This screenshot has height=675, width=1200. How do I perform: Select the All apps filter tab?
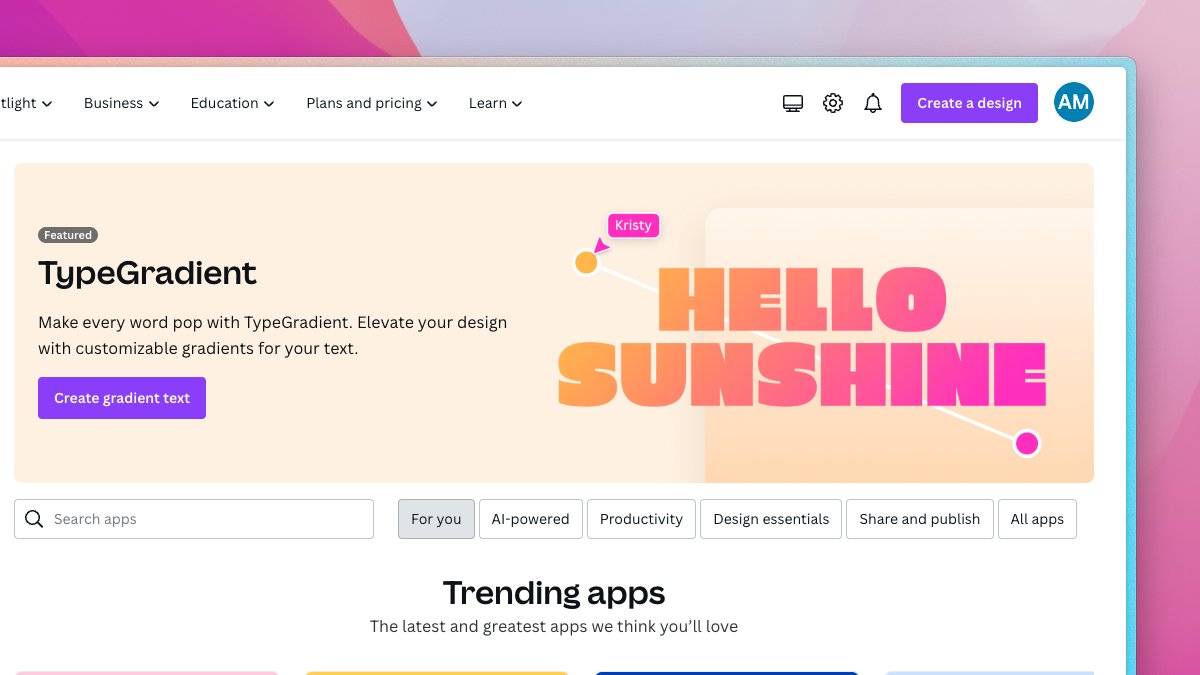click(x=1037, y=519)
